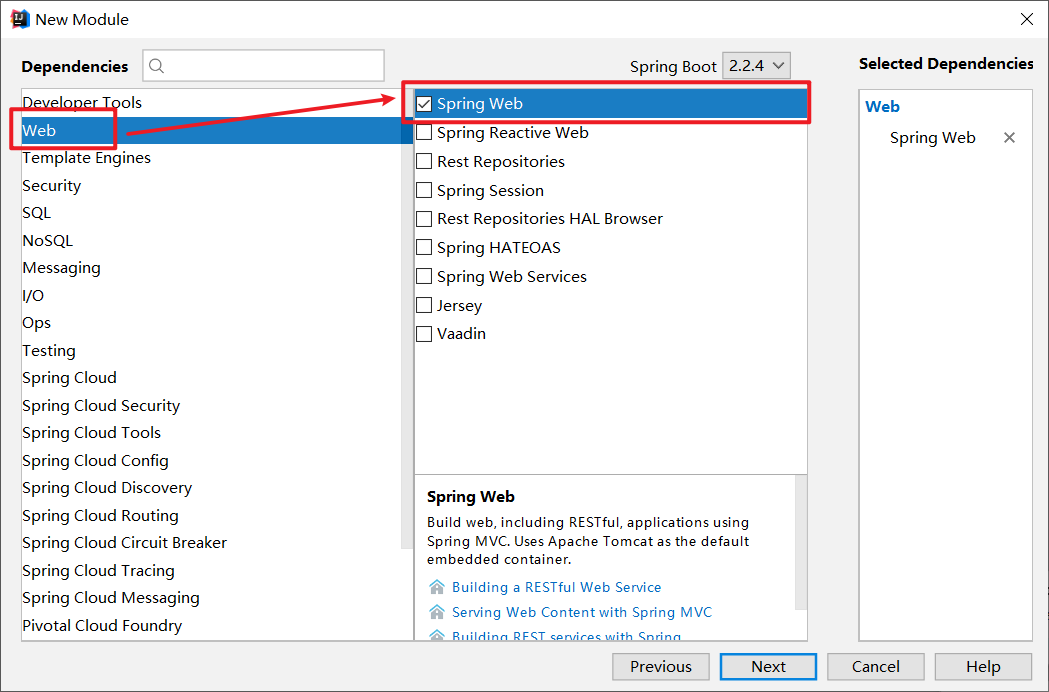Image resolution: width=1049 pixels, height=692 pixels.
Task: Remove Spring Web with the X icon
Action: [1009, 138]
